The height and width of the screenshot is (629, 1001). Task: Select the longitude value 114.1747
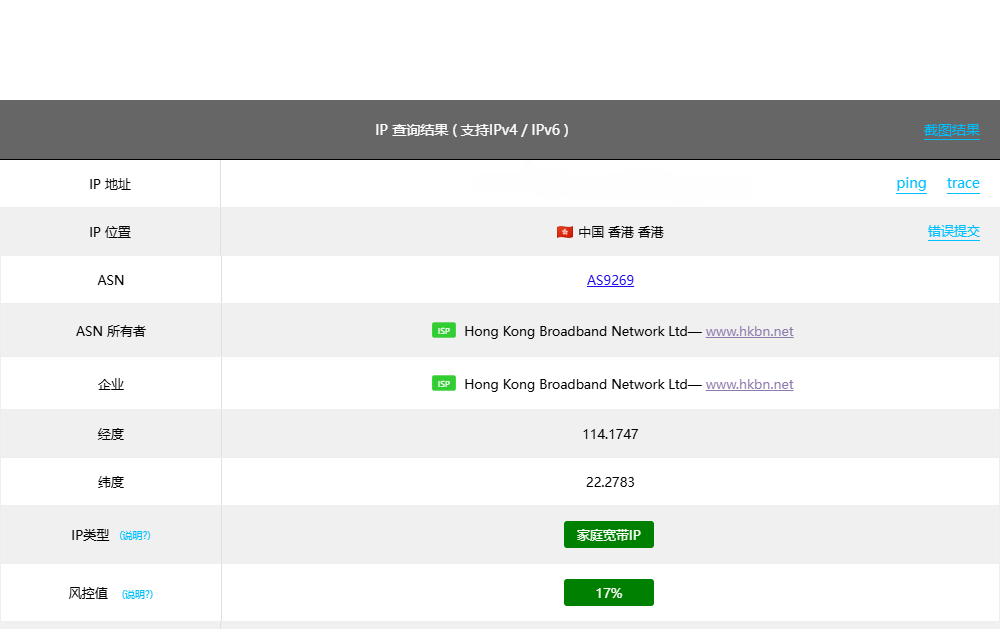pos(610,434)
